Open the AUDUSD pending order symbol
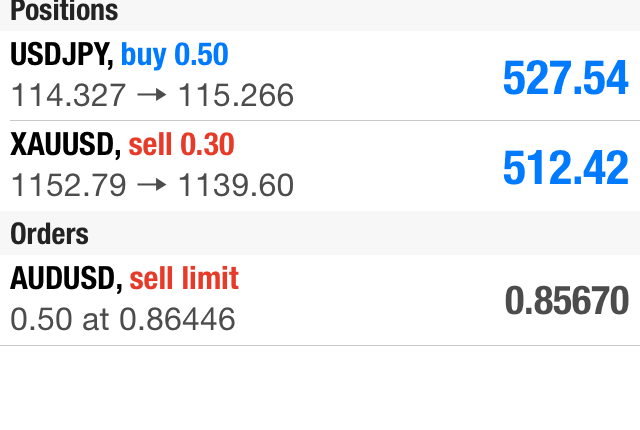Screen dimensions: 640x430 (x=64, y=278)
